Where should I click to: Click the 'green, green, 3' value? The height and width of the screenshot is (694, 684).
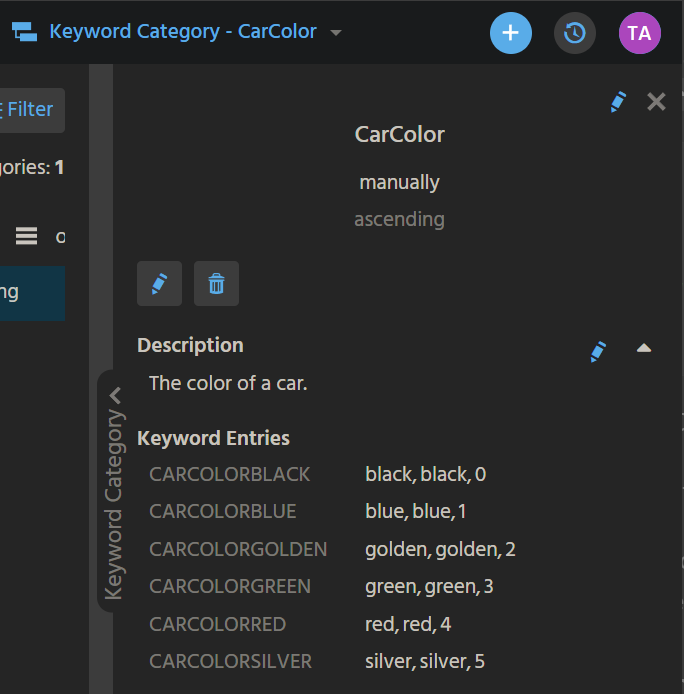click(x=429, y=587)
